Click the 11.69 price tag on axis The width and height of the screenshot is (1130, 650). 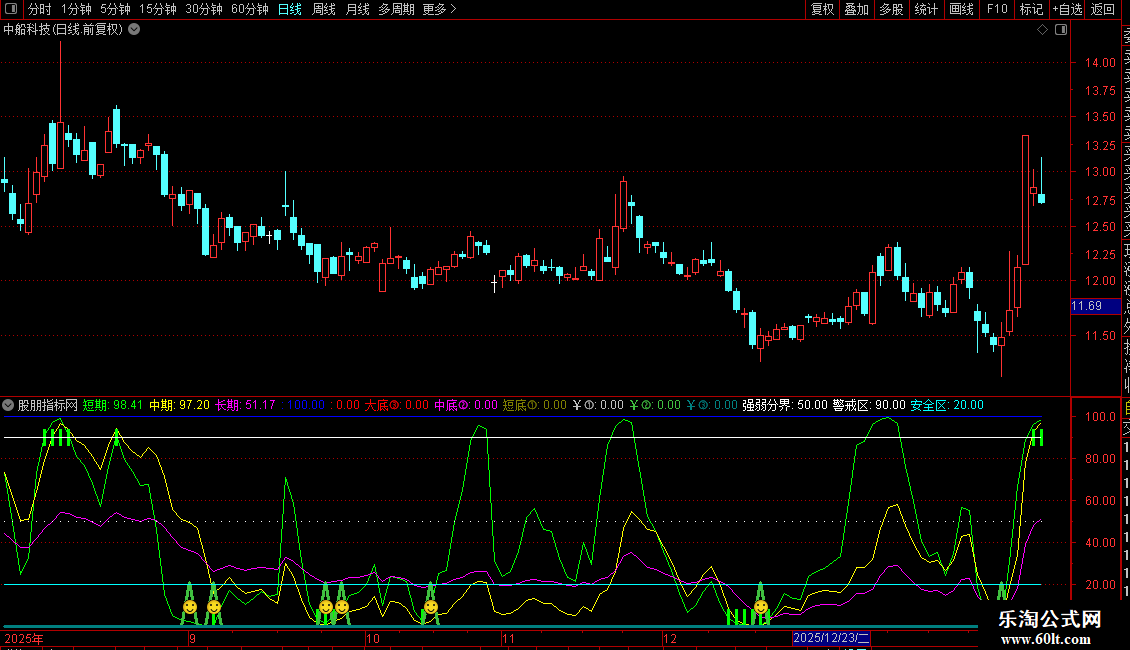pos(1096,306)
